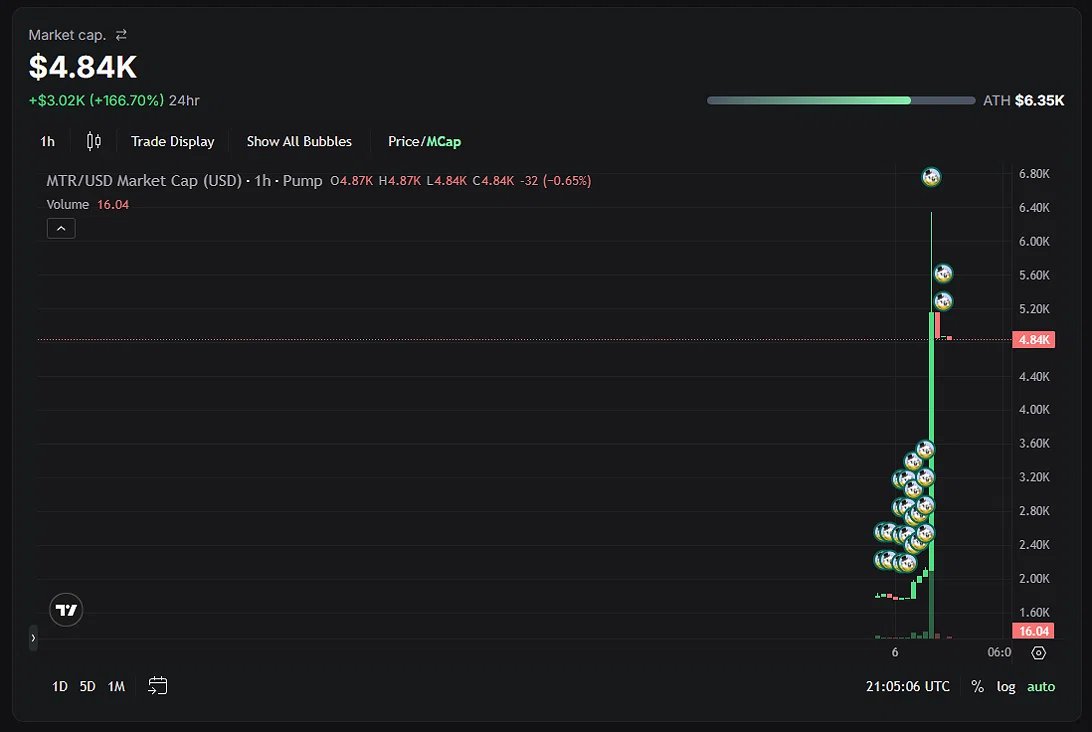Click the Volume 16.04 indicator label
The image size is (1092, 732).
88,205
